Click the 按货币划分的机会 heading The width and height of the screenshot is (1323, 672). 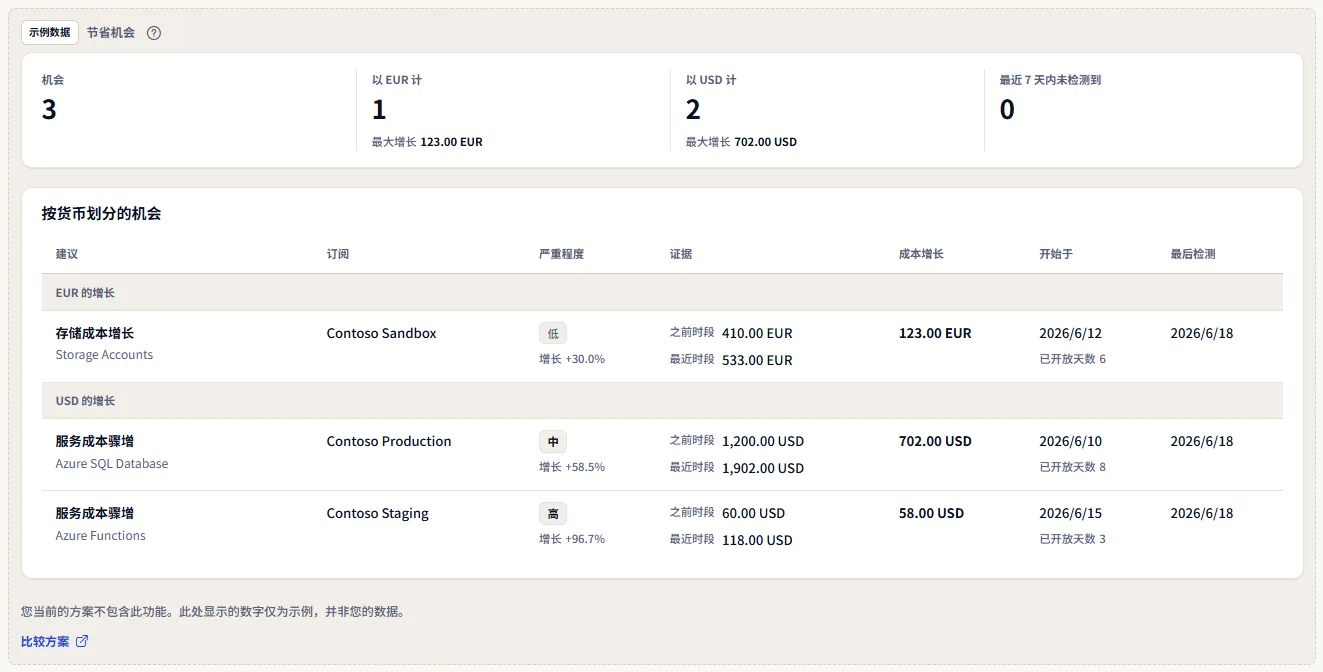click(x=101, y=213)
